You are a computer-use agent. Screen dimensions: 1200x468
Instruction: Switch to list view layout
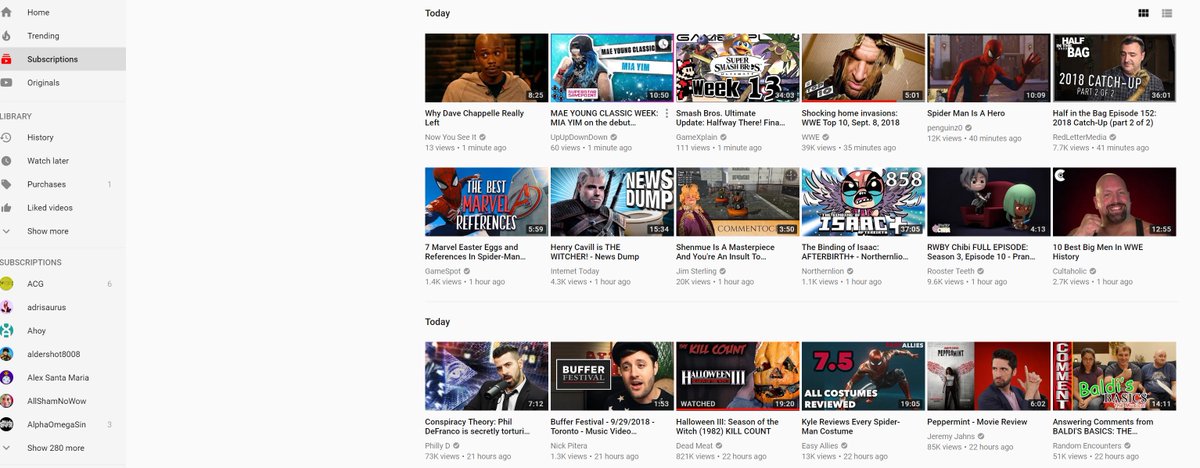tap(1167, 13)
